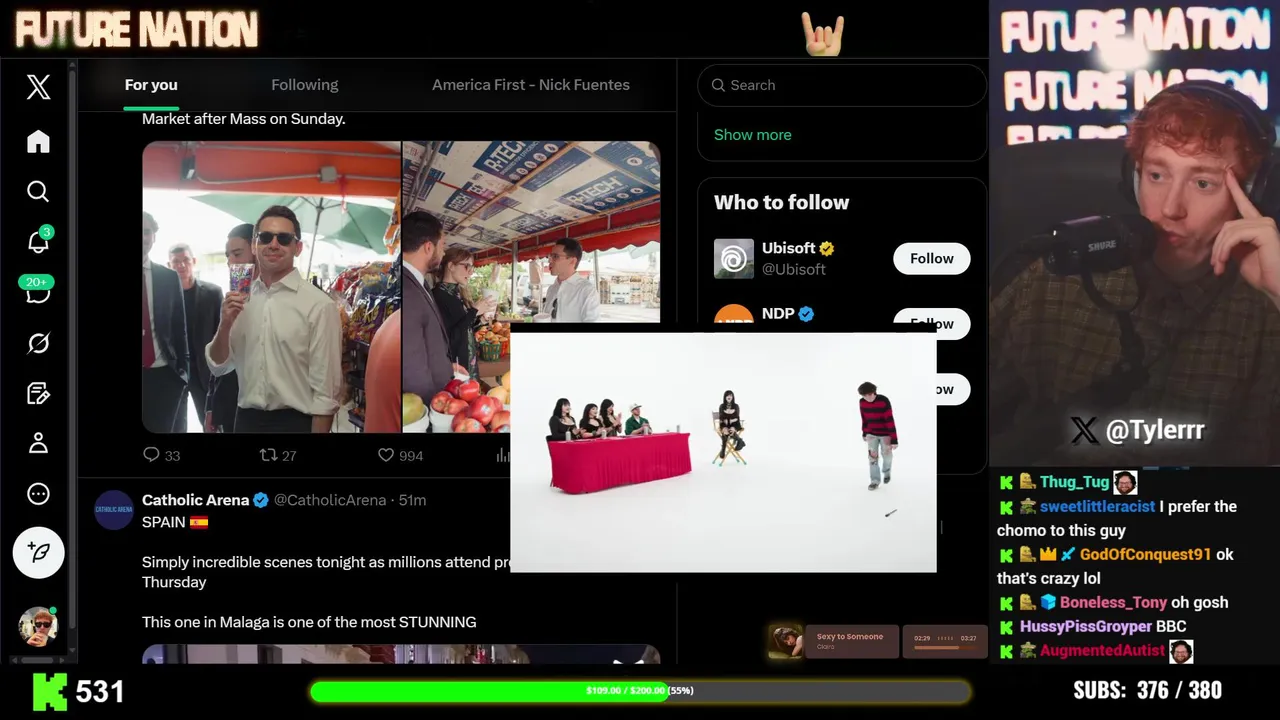Click the green donation goal progress bar

pyautogui.click(x=640, y=691)
